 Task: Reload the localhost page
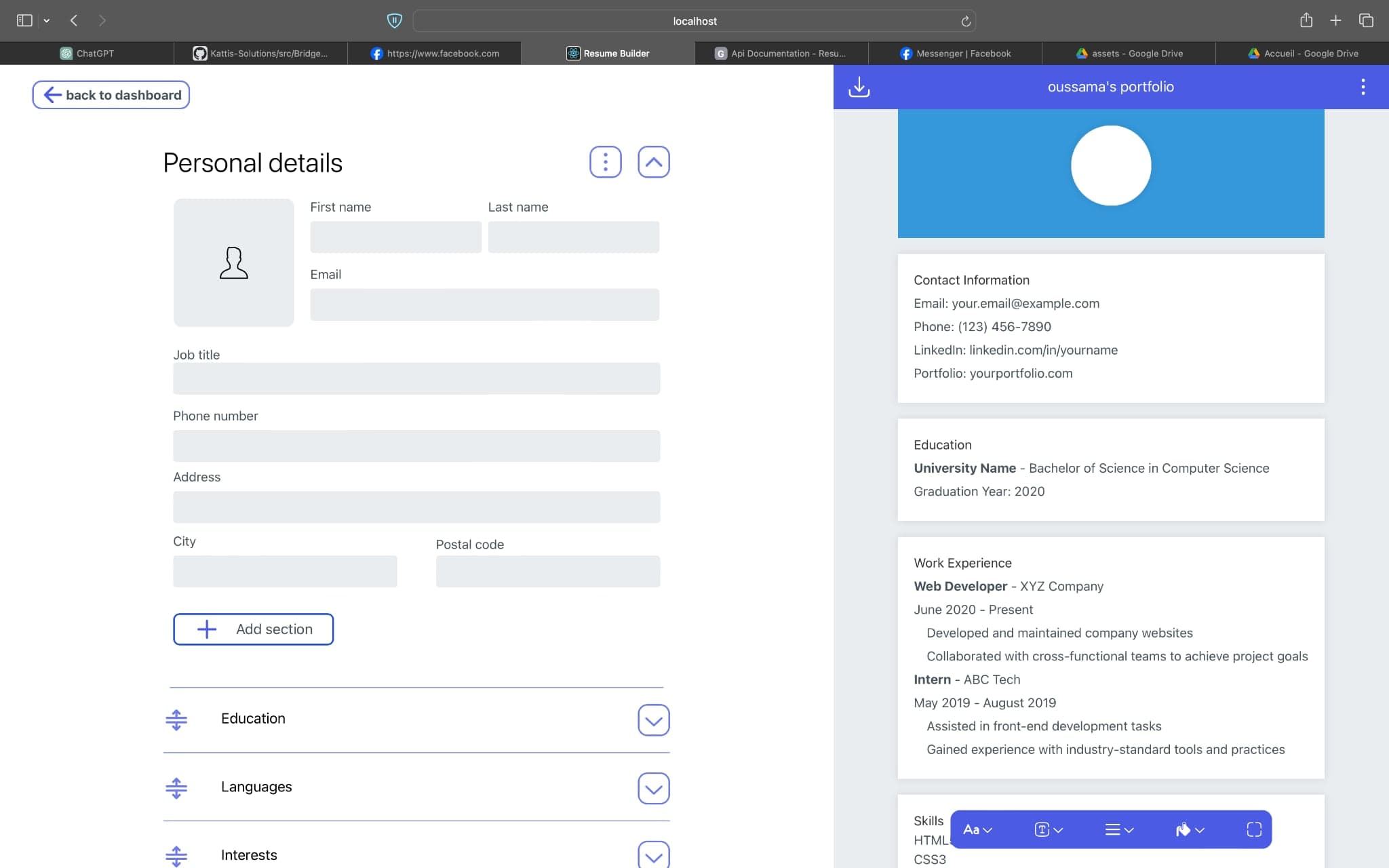tap(966, 21)
